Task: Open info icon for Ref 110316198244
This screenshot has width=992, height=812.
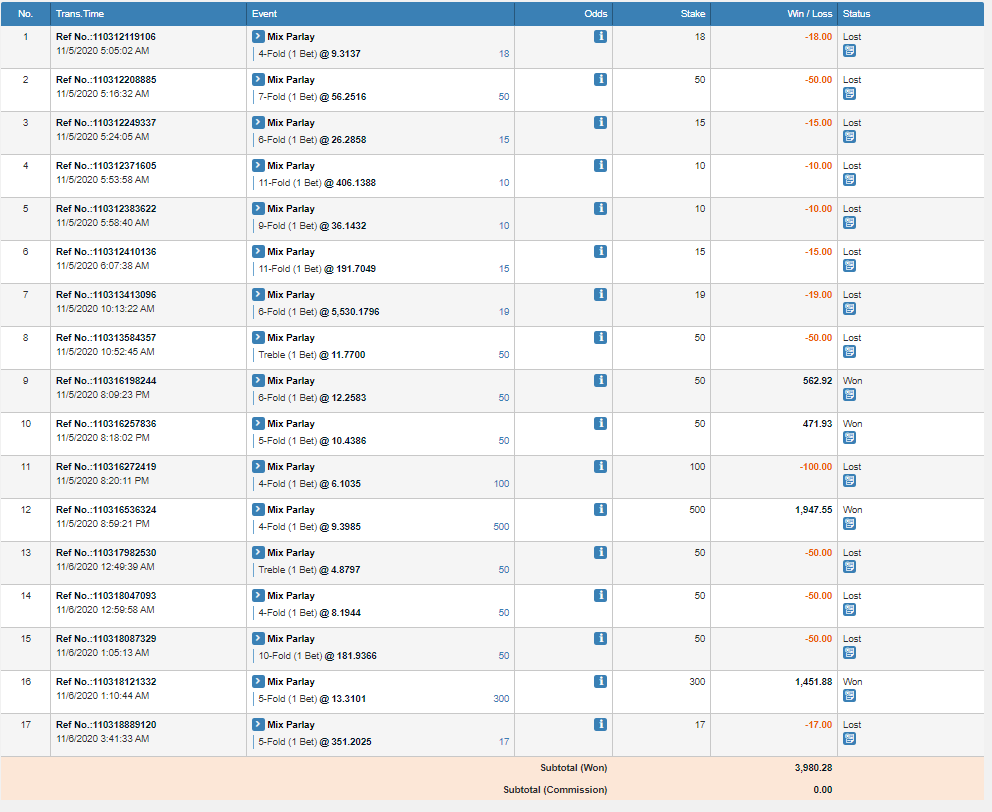Action: pos(600,381)
